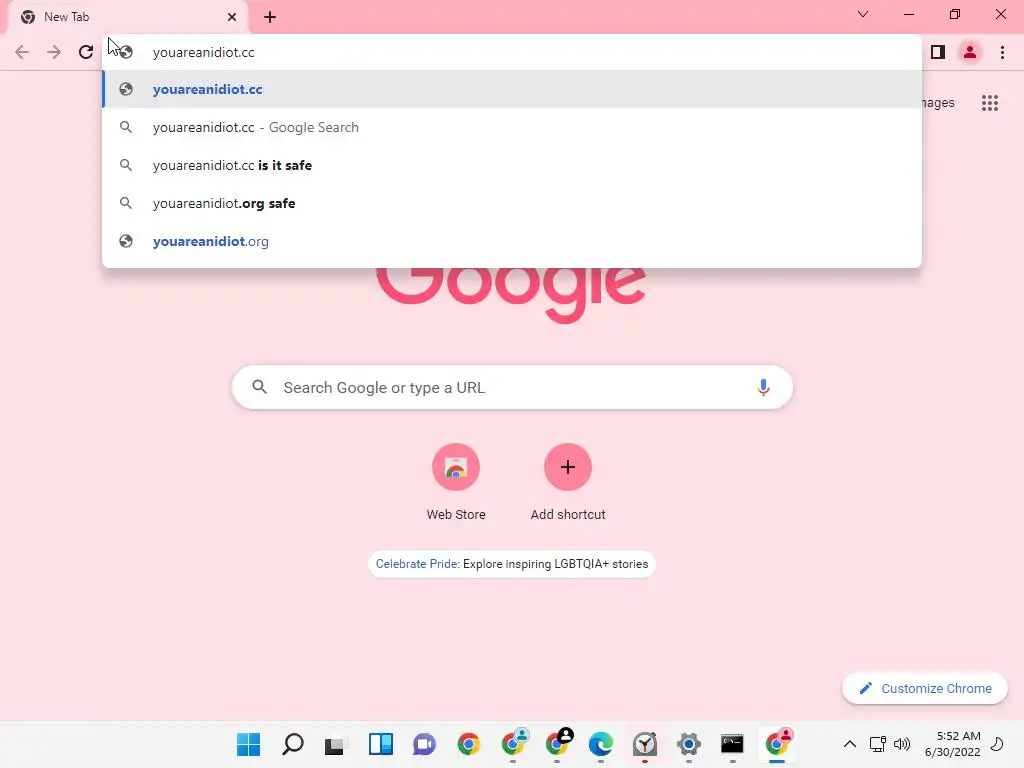Click the Customize Chrome button
The height and width of the screenshot is (768, 1024).
click(x=925, y=688)
